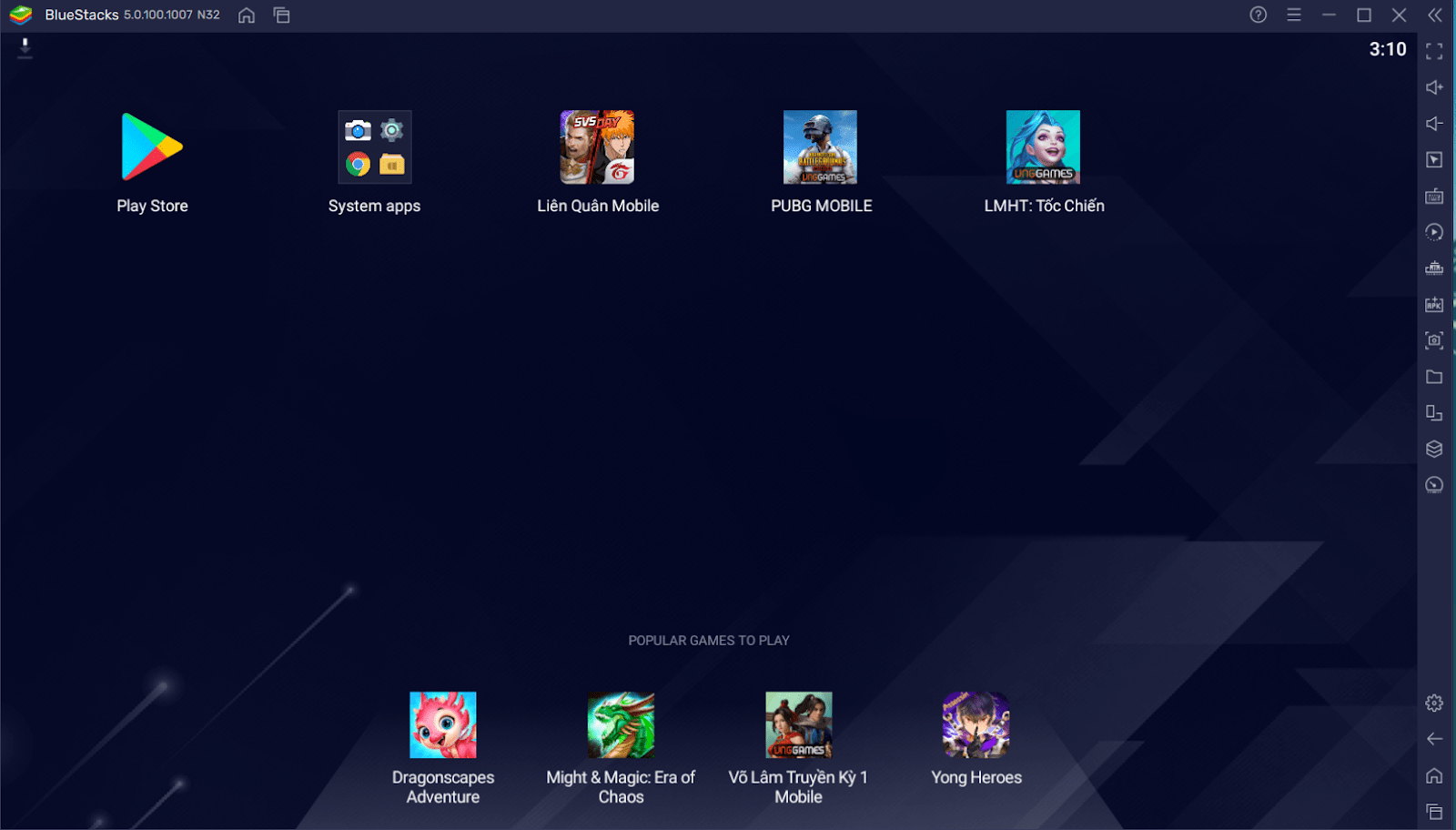1456x830 pixels.
Task: Open the Play Store app
Action: click(x=152, y=147)
